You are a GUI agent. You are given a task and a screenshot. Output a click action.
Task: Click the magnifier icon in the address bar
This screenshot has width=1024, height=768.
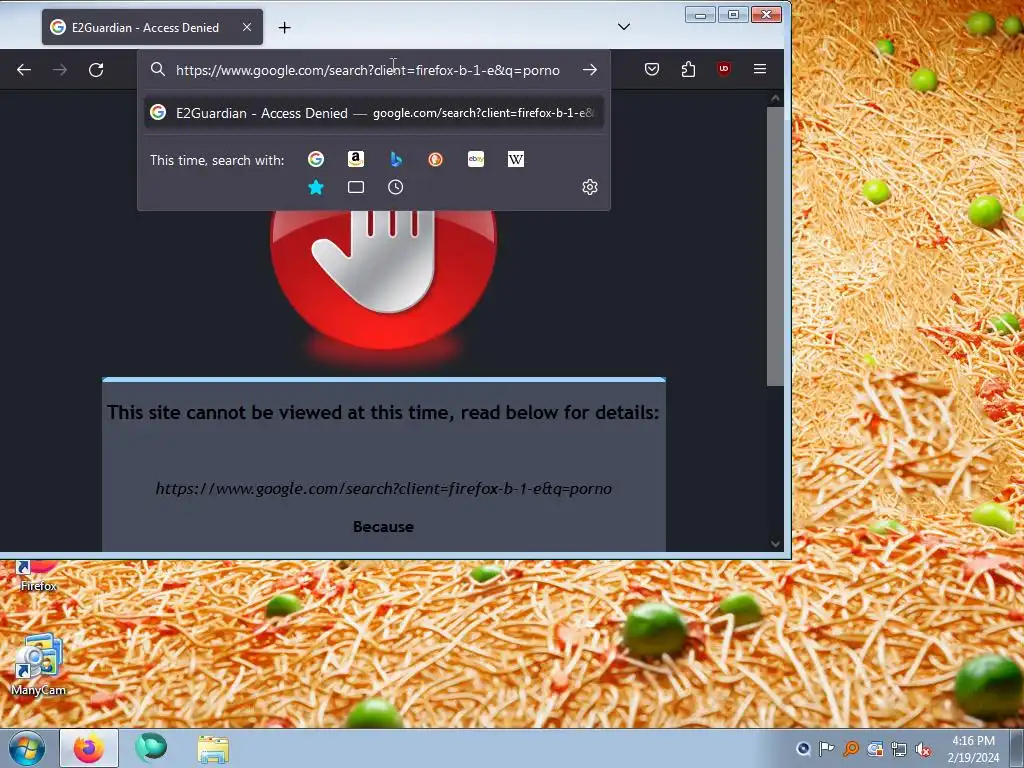(157, 69)
